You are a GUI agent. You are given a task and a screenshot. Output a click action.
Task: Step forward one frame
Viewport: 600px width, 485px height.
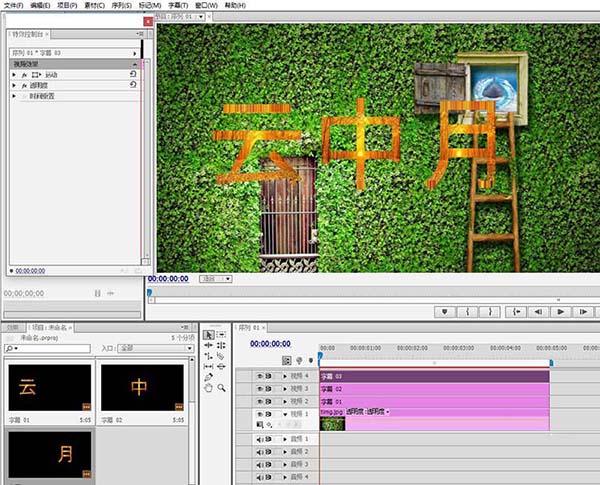[583, 312]
